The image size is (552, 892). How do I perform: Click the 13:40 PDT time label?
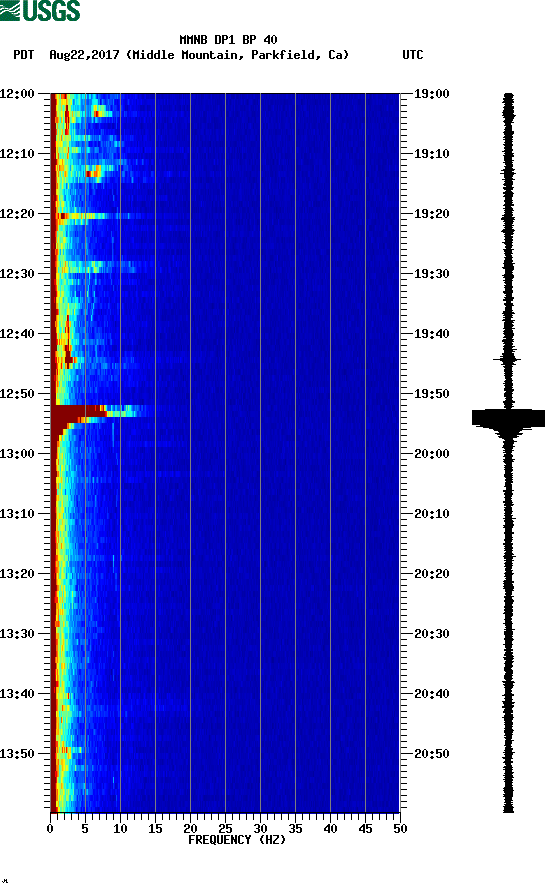pyautogui.click(x=18, y=693)
